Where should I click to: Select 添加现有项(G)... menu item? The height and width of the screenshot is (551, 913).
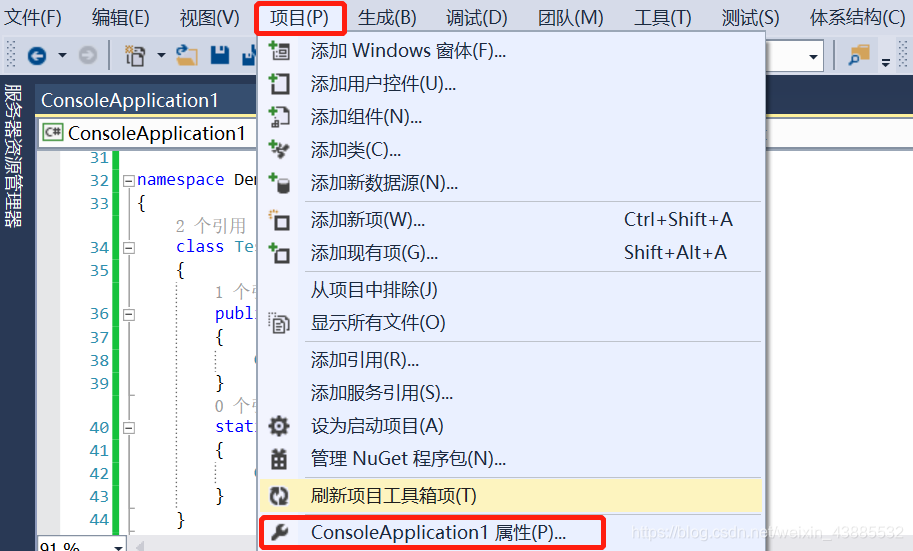click(x=511, y=253)
